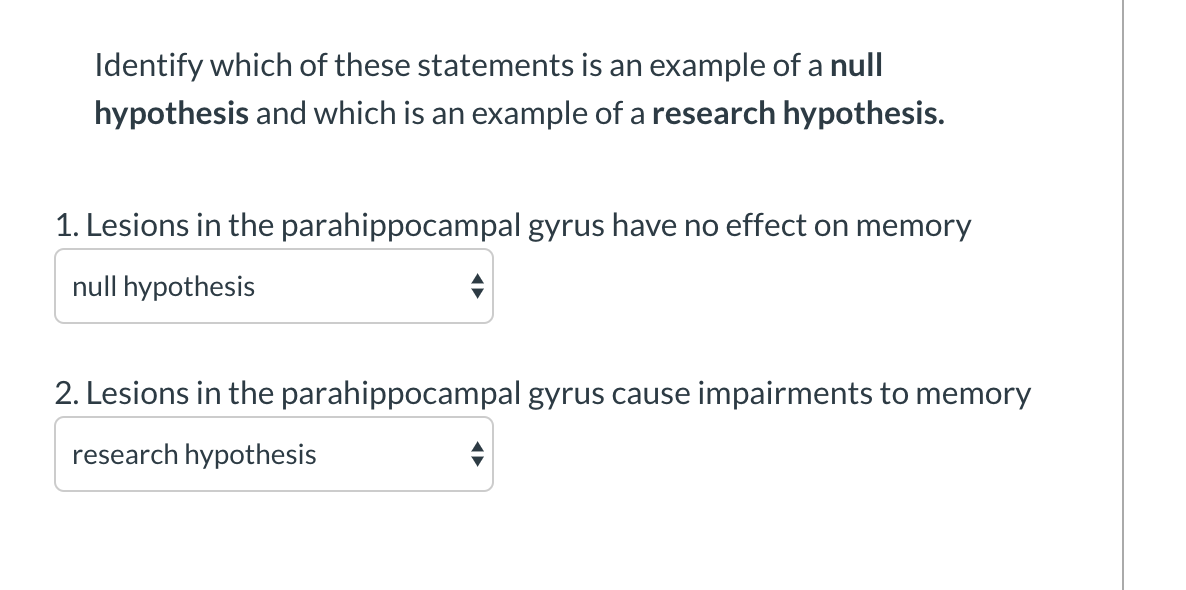
Task: Click statement 2 about memory impairments
Action: pos(543,393)
